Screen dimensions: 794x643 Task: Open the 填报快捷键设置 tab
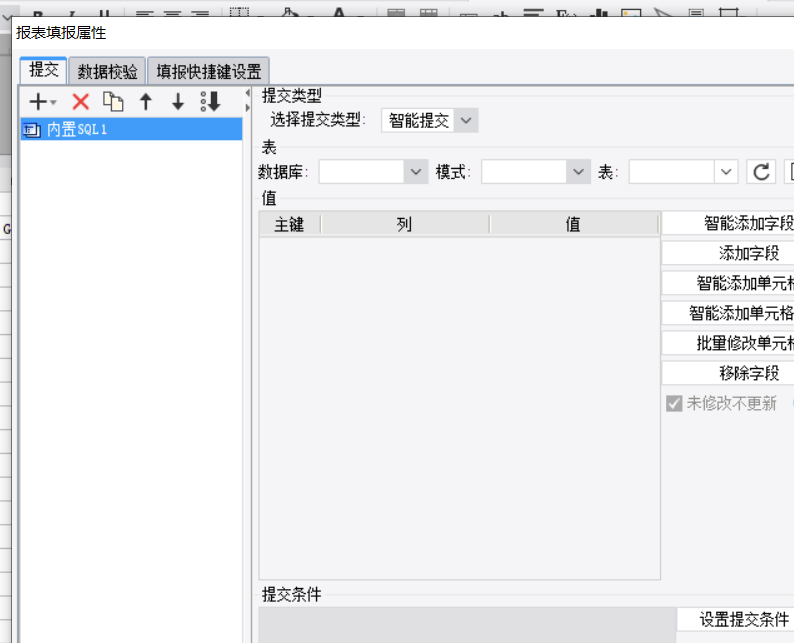pyautogui.click(x=208, y=71)
